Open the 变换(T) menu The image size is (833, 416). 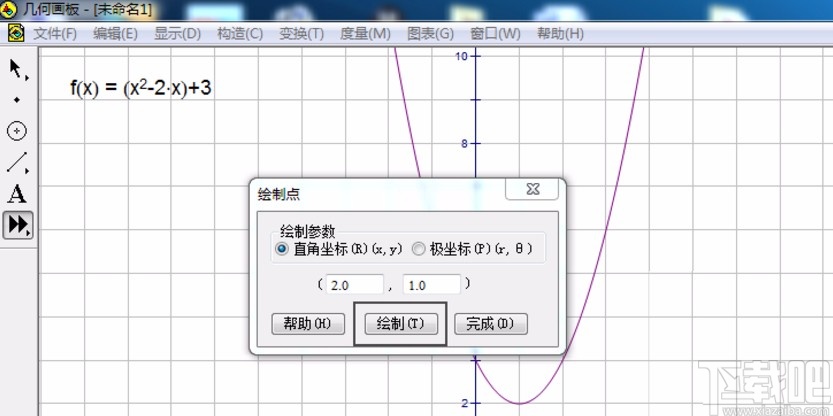[x=301, y=34]
